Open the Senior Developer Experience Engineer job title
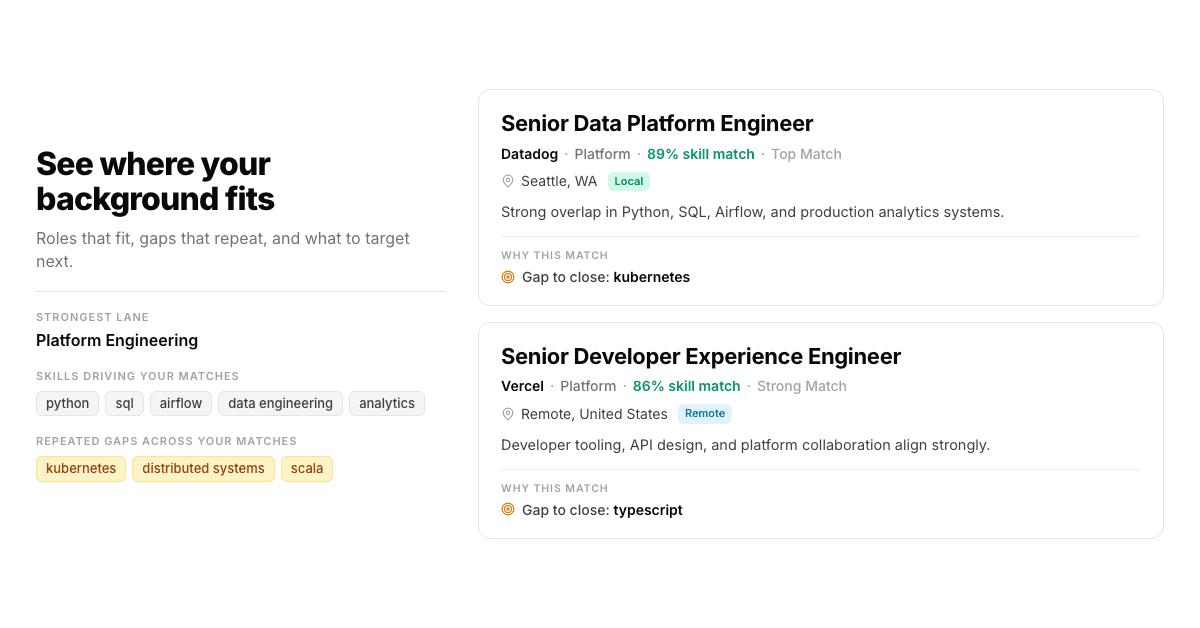1200x628 pixels. point(701,356)
